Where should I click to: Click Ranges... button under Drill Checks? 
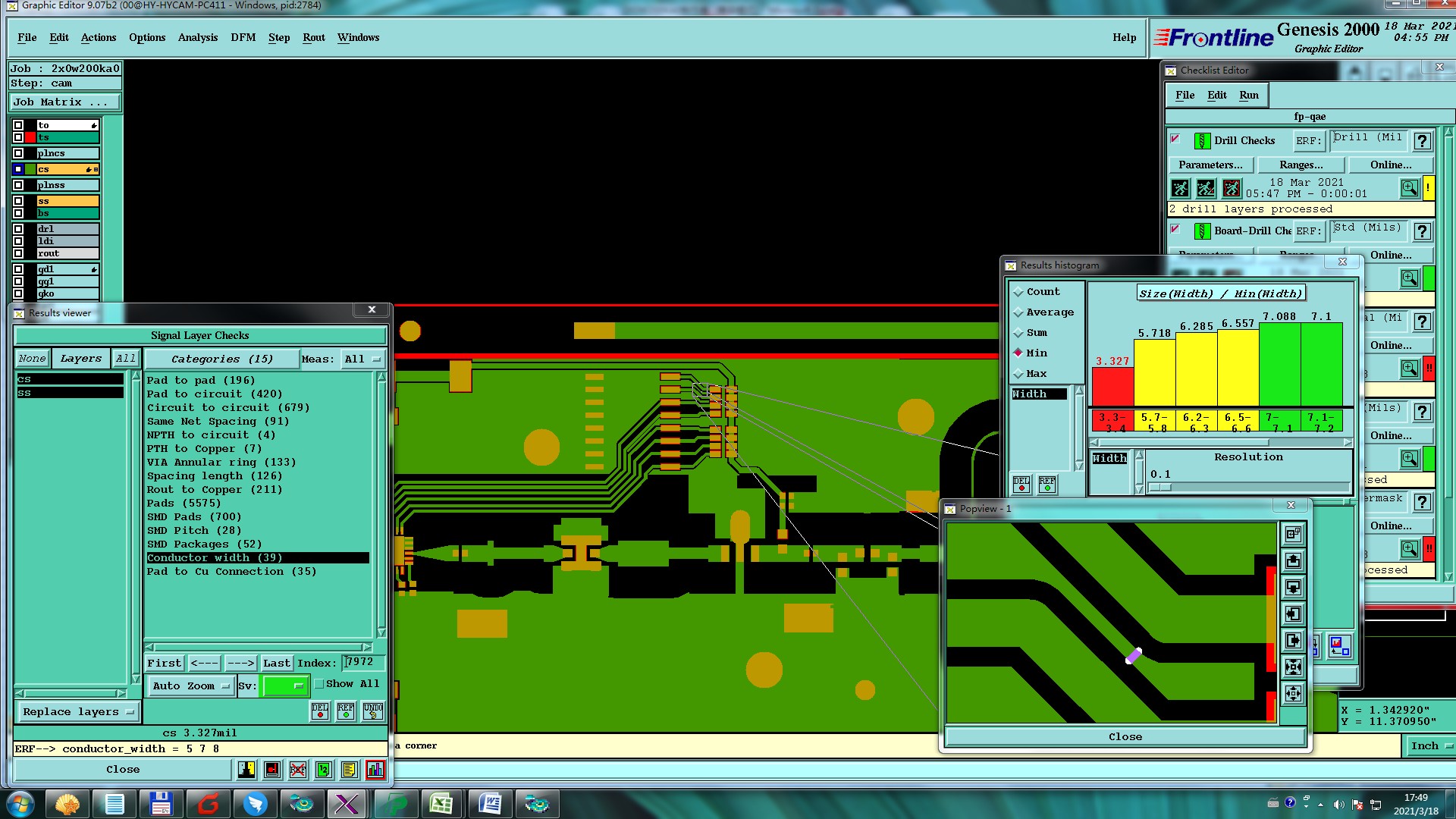[1301, 165]
